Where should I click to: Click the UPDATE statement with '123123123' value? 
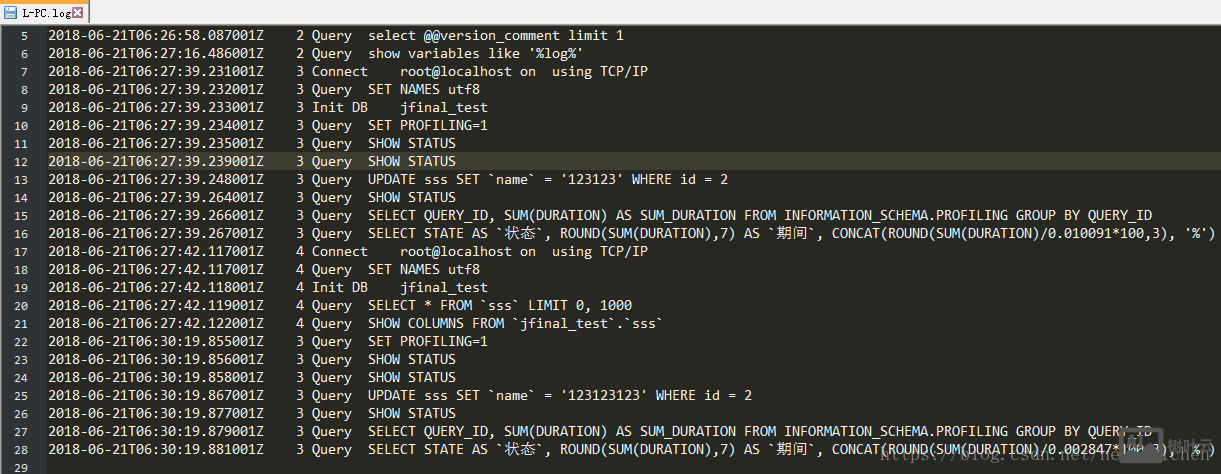coord(559,396)
